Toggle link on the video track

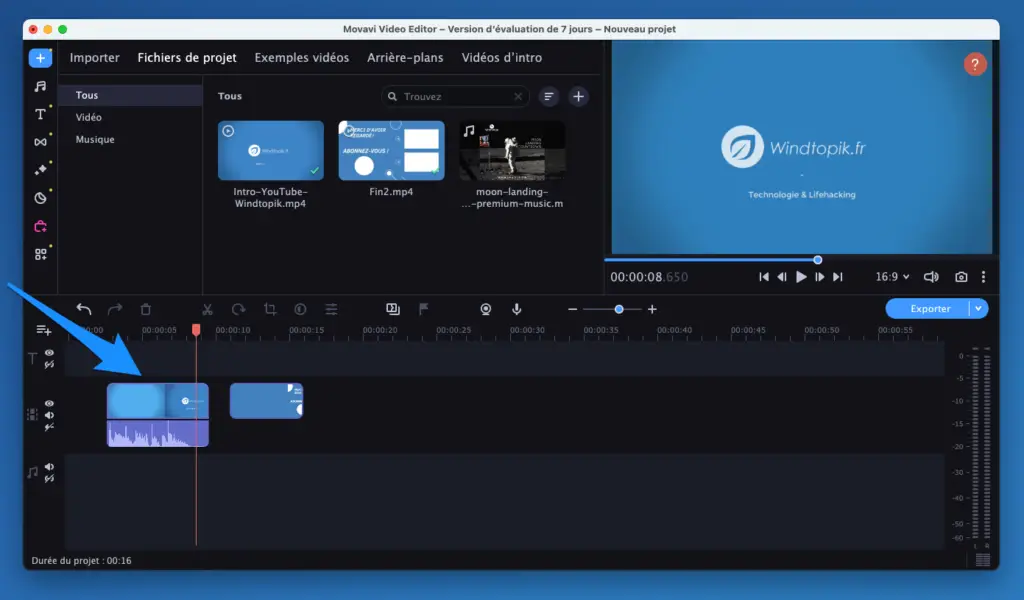click(x=50, y=427)
